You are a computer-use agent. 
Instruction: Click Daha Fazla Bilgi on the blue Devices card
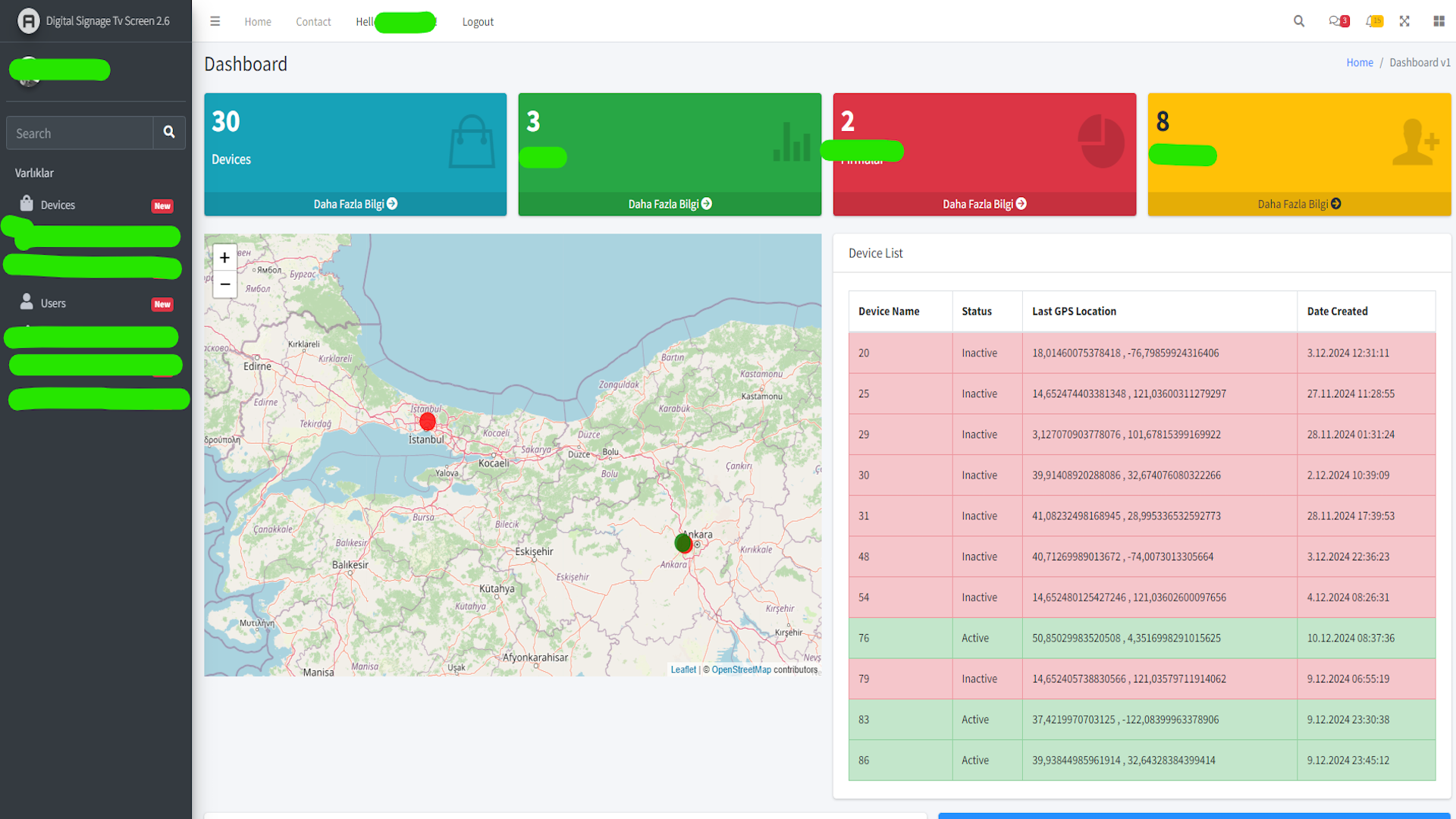[x=355, y=203]
